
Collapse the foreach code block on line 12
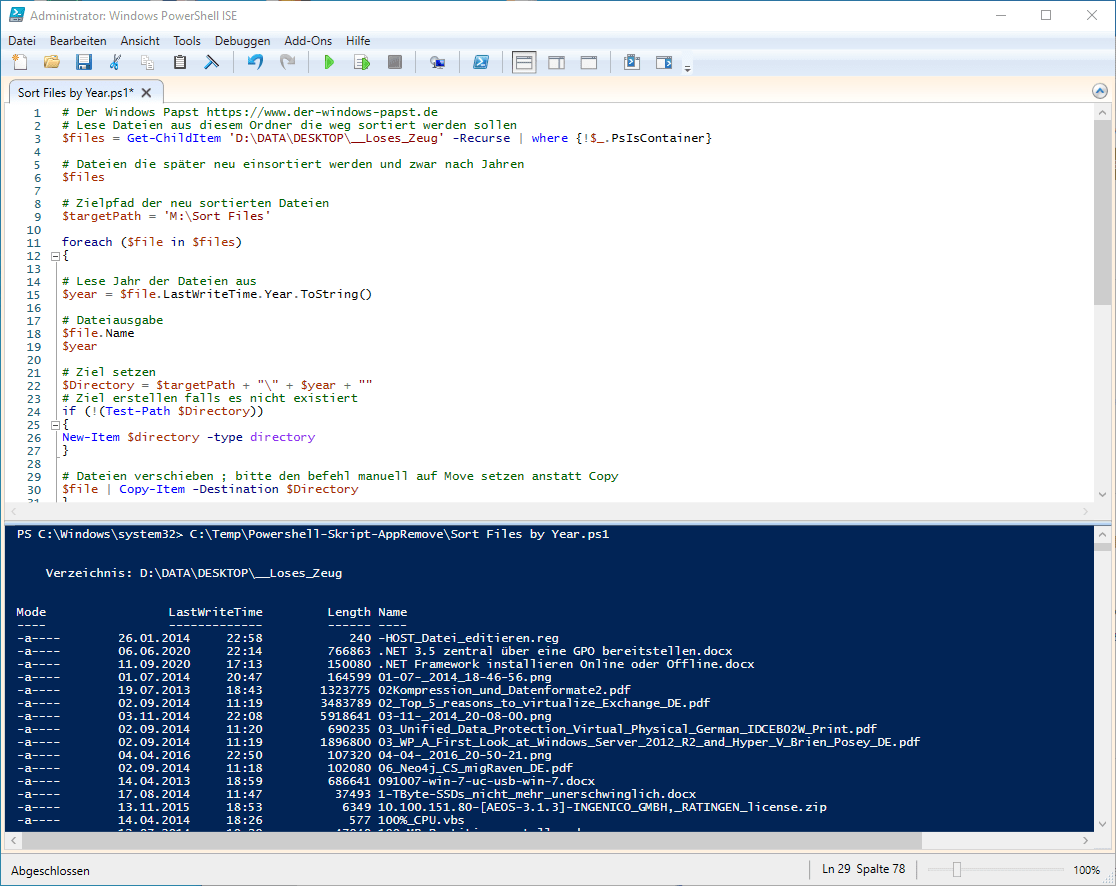[x=54, y=256]
